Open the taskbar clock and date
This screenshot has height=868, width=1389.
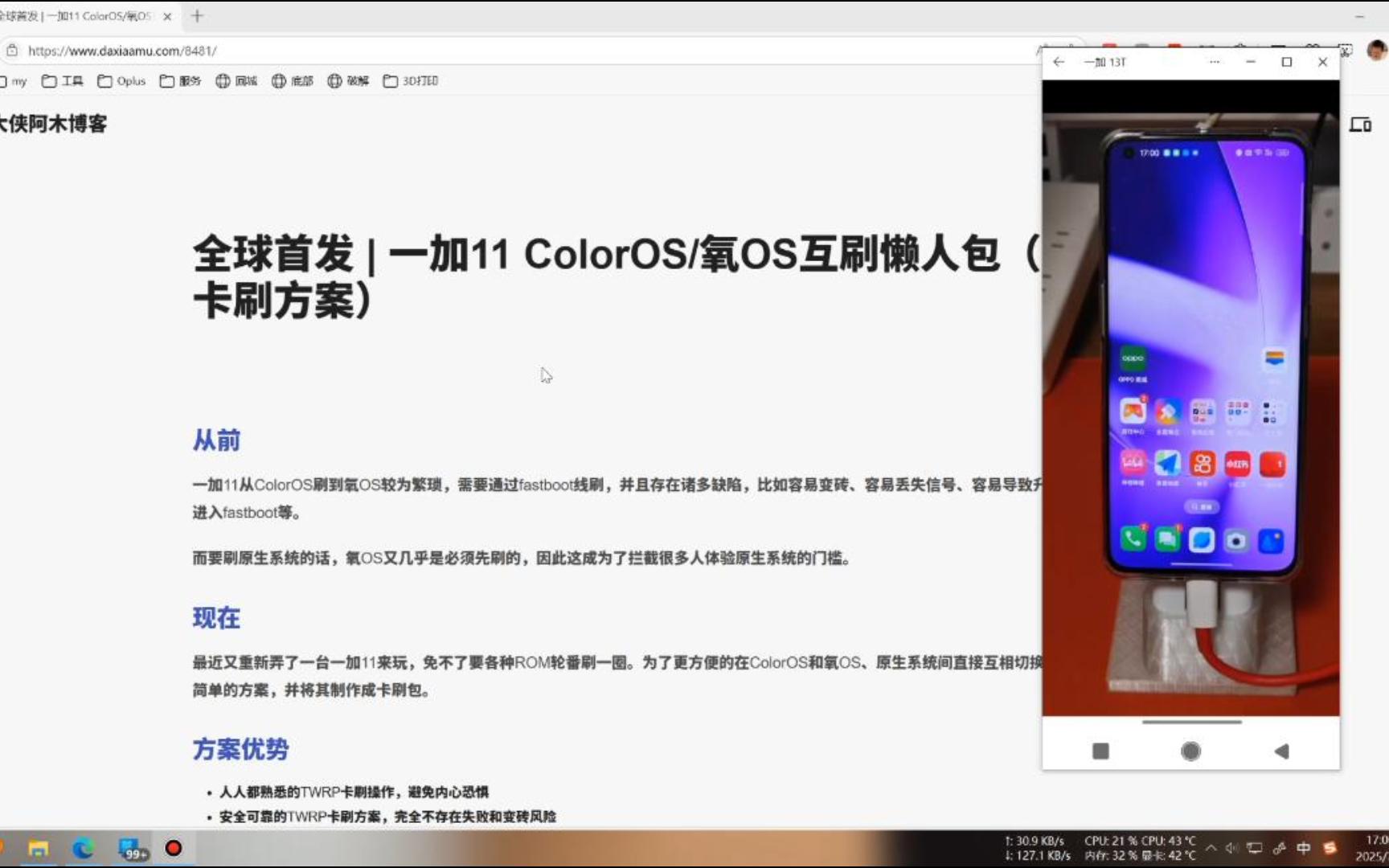point(1372,849)
